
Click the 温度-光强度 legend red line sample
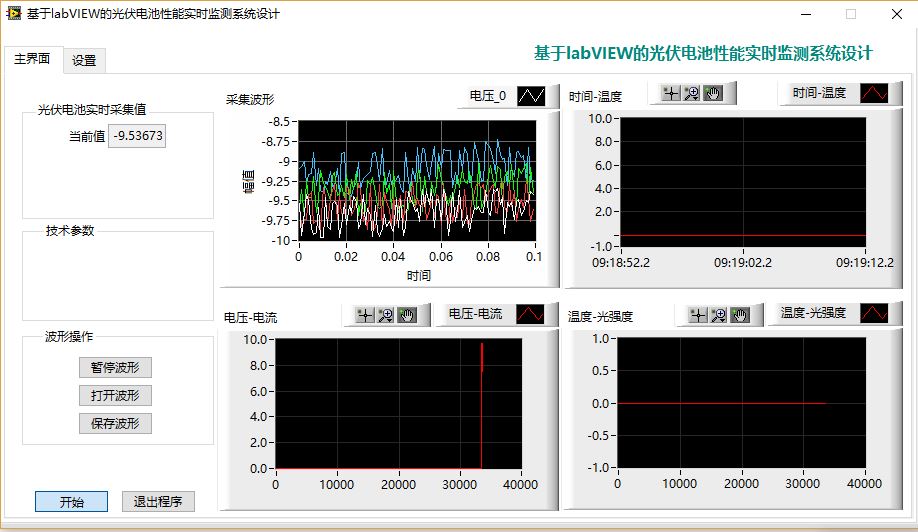(874, 313)
